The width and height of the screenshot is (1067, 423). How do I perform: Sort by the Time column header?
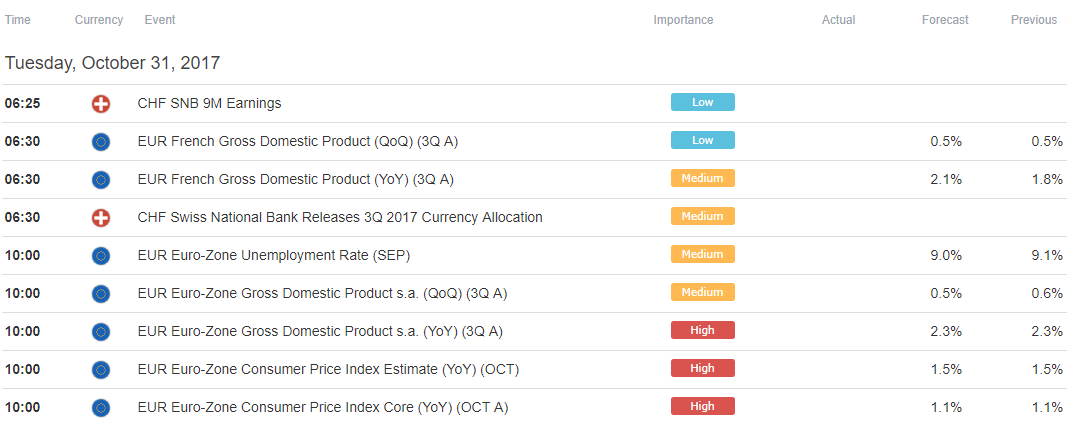click(x=18, y=20)
